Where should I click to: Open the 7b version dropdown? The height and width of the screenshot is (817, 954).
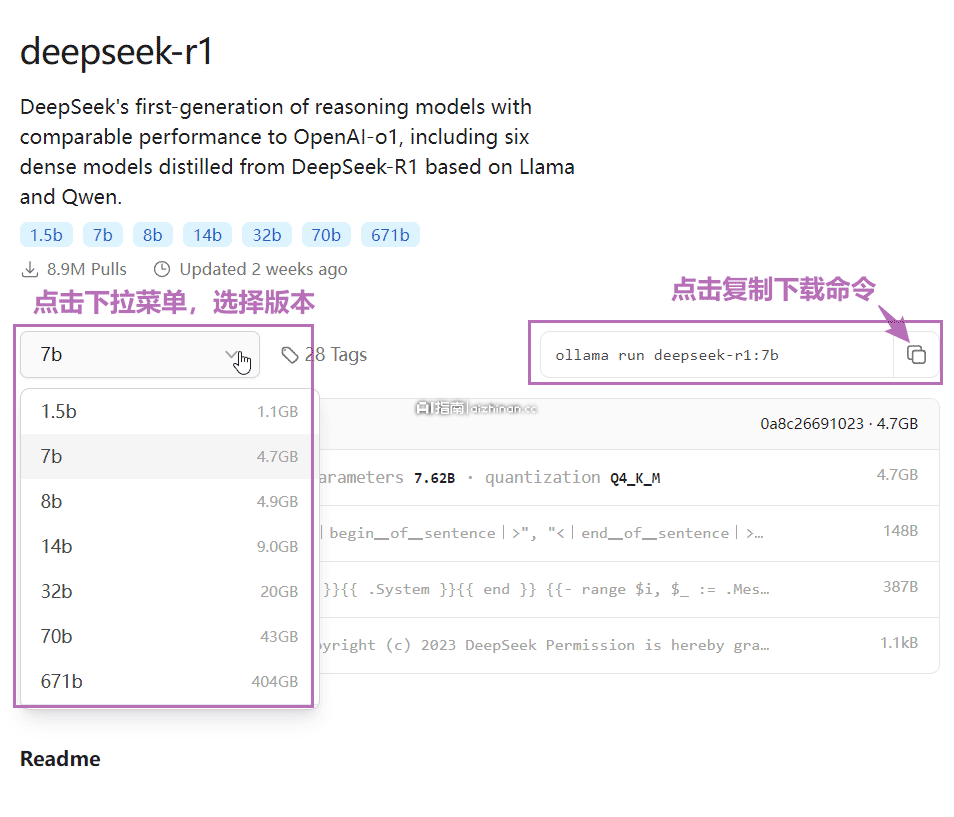click(x=140, y=355)
